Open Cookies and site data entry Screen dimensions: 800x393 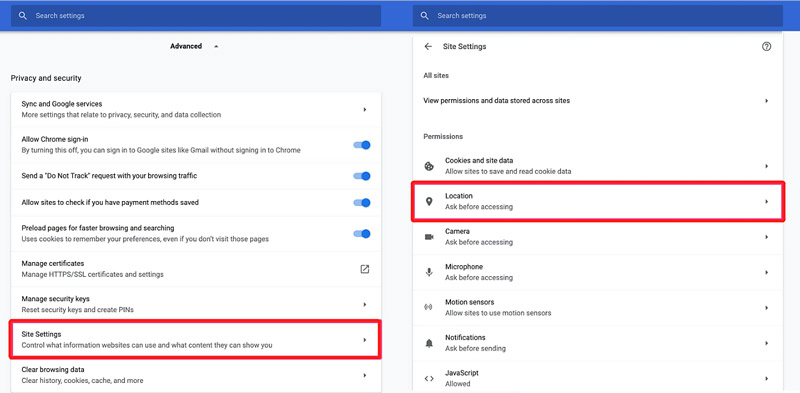point(597,166)
